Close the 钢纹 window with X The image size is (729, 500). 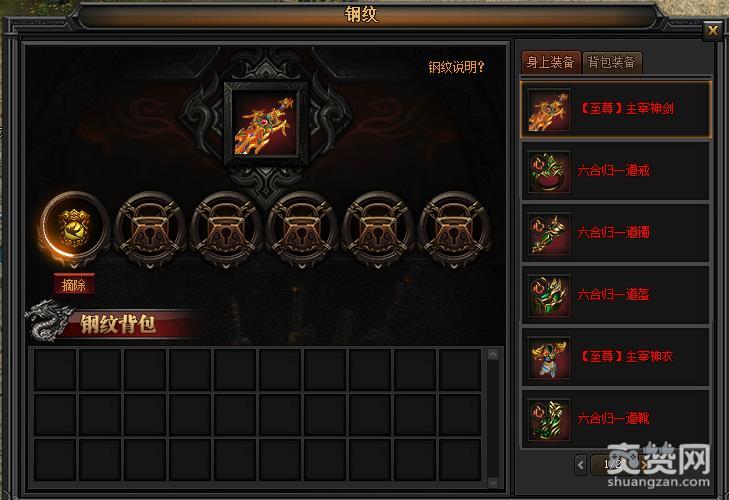tap(712, 31)
